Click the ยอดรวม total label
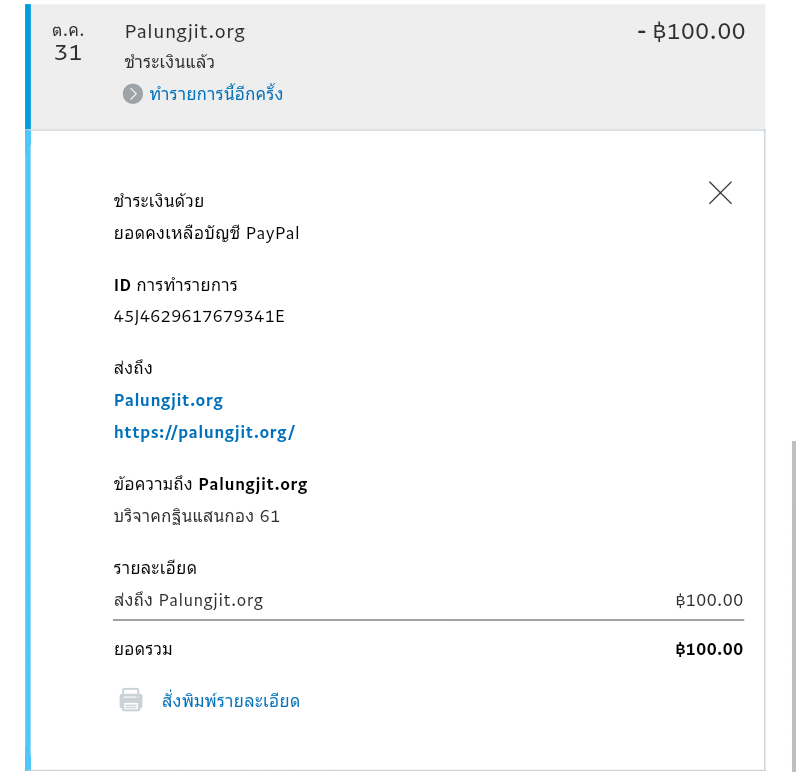Image resolution: width=800 pixels, height=772 pixels. pyautogui.click(x=143, y=650)
